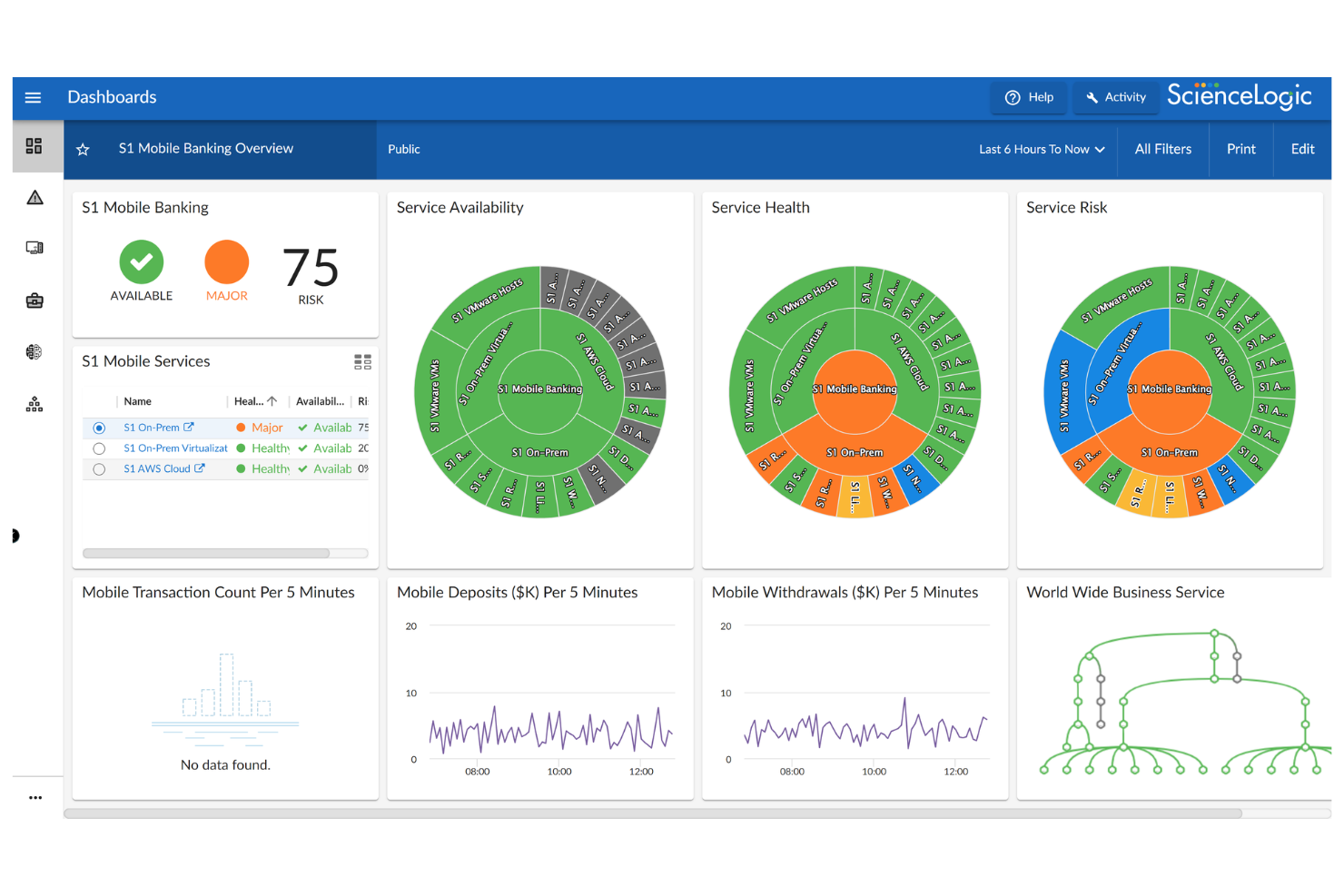Open the Dashboards grid icon in sidebar
This screenshot has width=1344, height=896.
click(x=36, y=145)
